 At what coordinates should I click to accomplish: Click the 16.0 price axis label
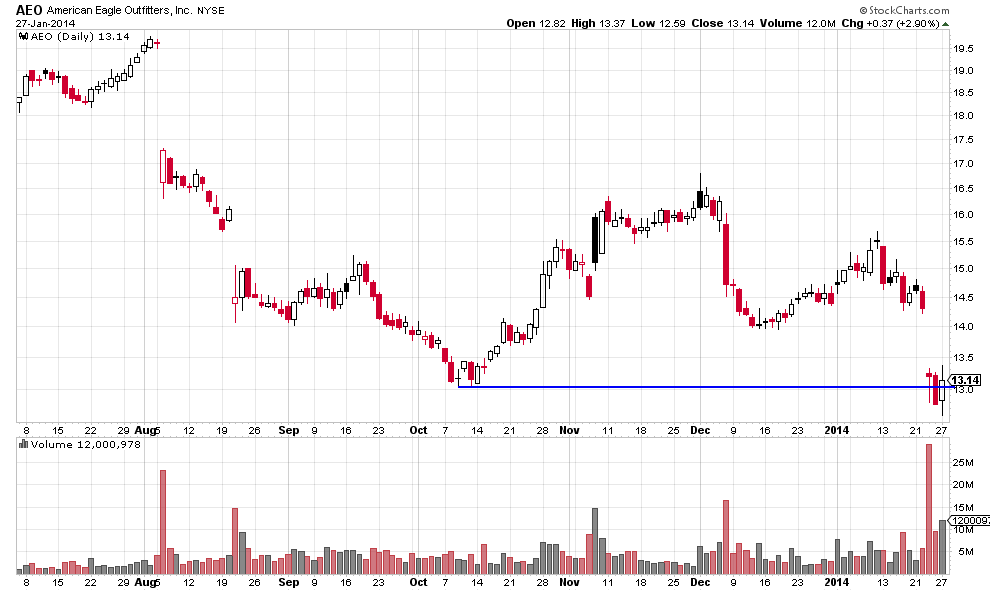coord(963,215)
